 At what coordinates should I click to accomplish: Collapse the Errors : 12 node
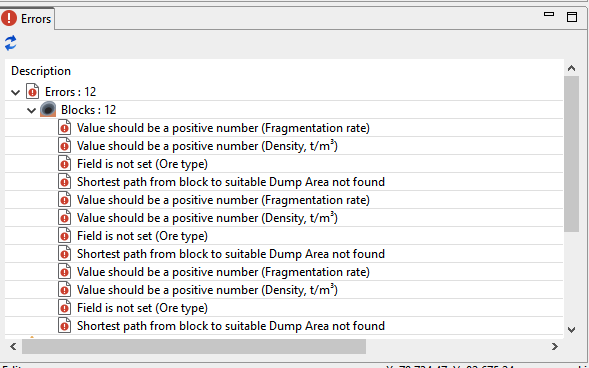15,92
